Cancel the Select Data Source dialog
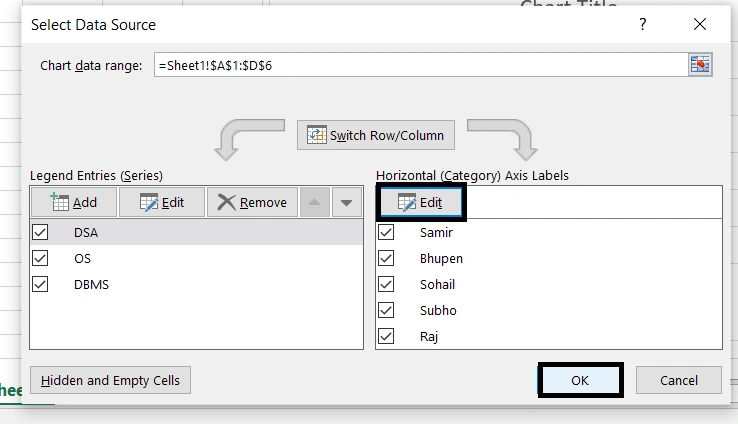 point(679,380)
